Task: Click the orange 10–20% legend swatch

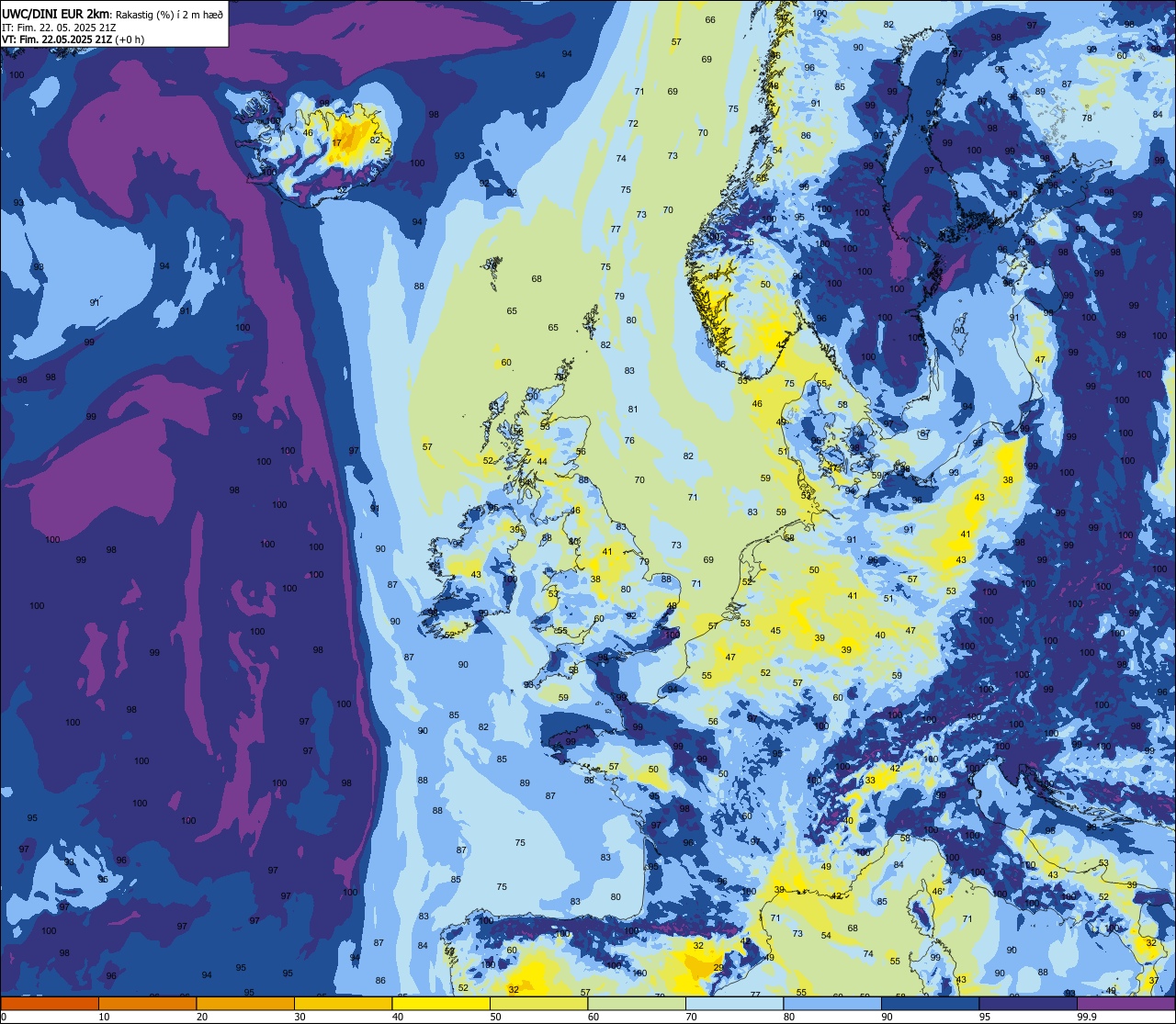Action: pyautogui.click(x=147, y=1003)
